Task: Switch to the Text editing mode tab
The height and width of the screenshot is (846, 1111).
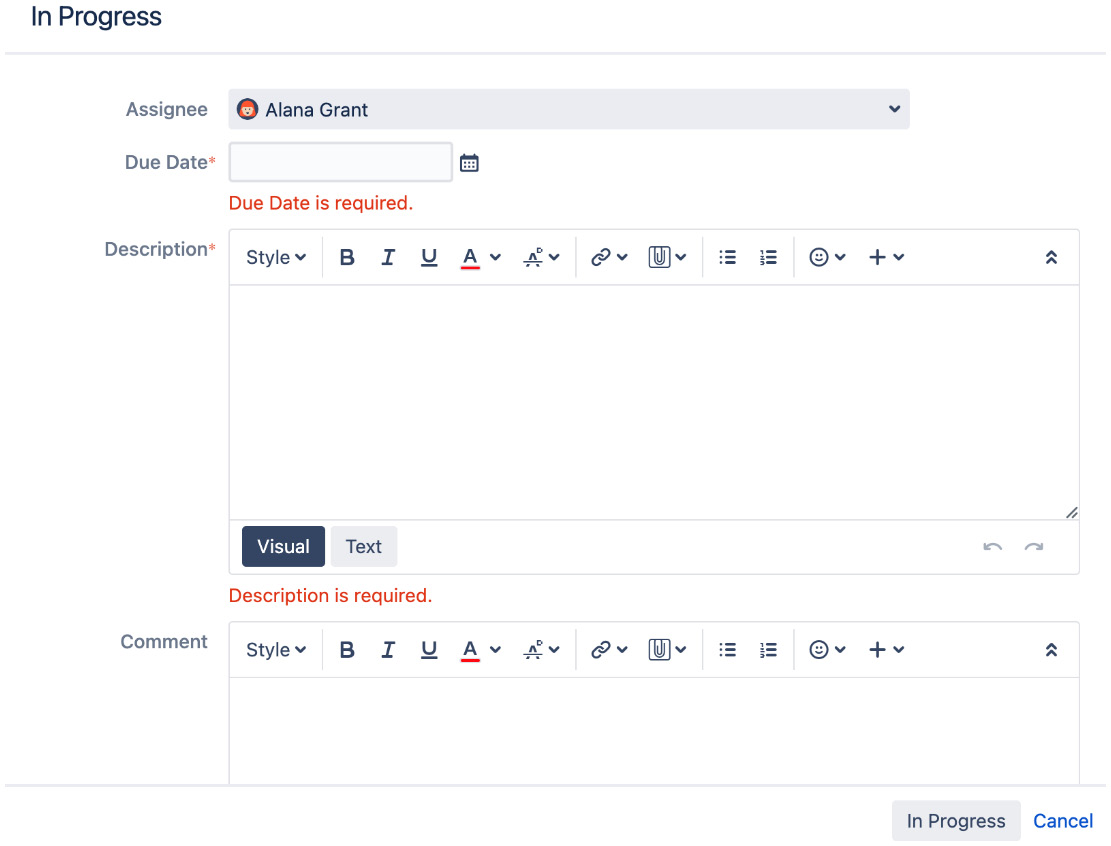Action: [363, 546]
